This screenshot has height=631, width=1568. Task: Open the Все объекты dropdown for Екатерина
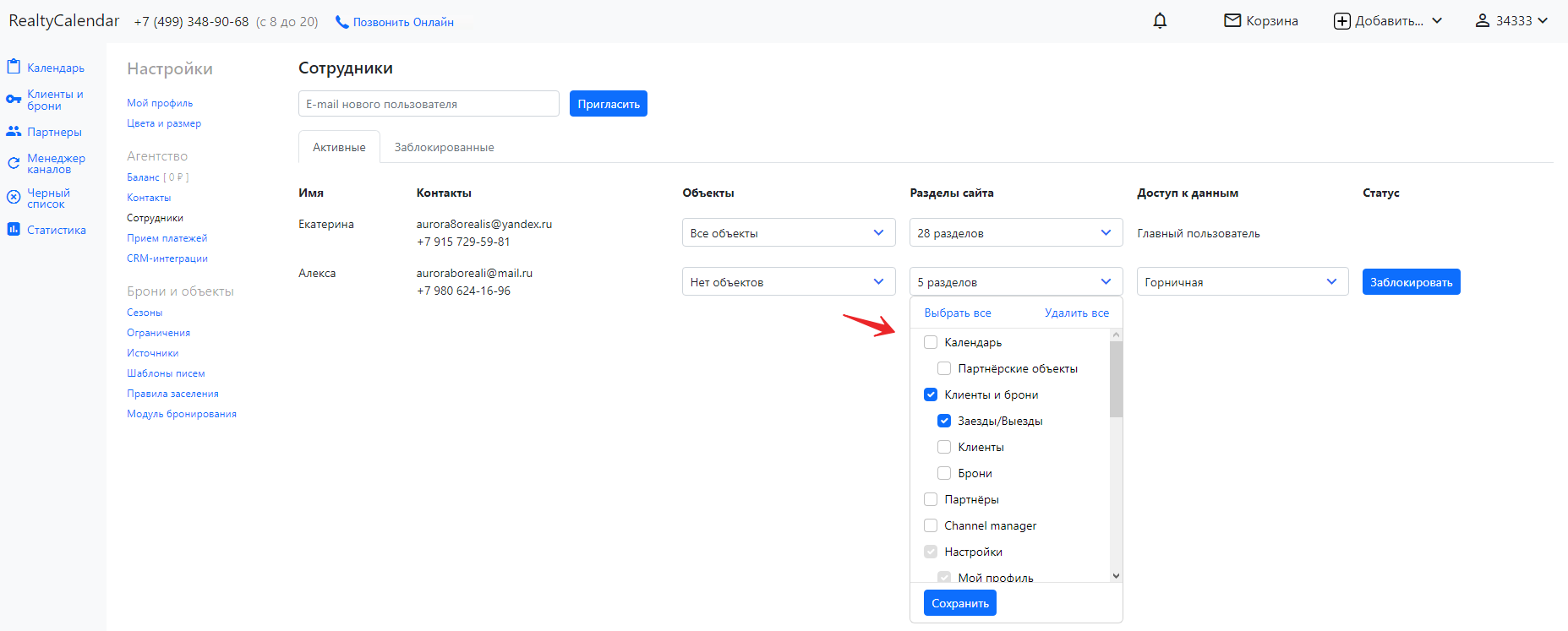[x=789, y=232]
